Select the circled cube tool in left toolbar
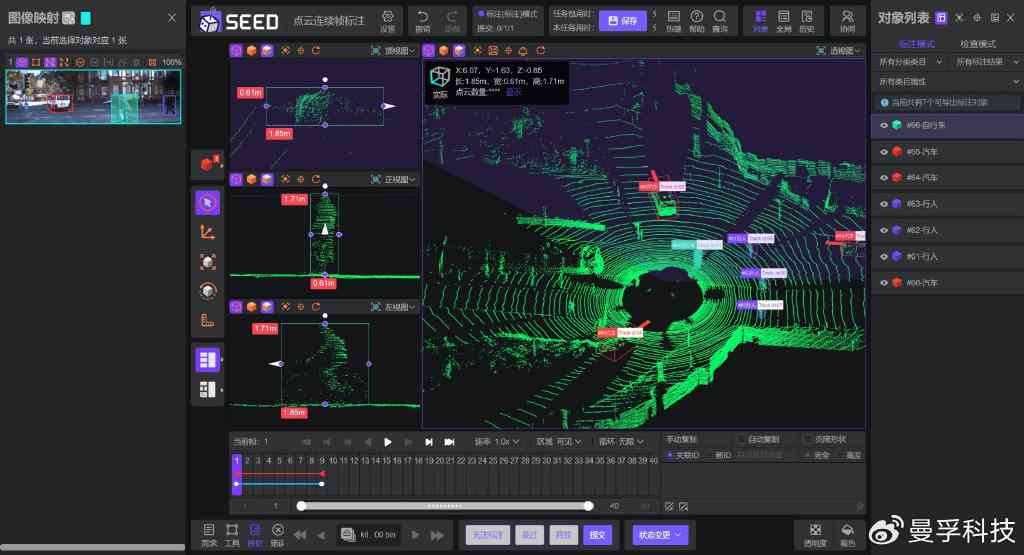The height and width of the screenshot is (555, 1024). (x=208, y=291)
